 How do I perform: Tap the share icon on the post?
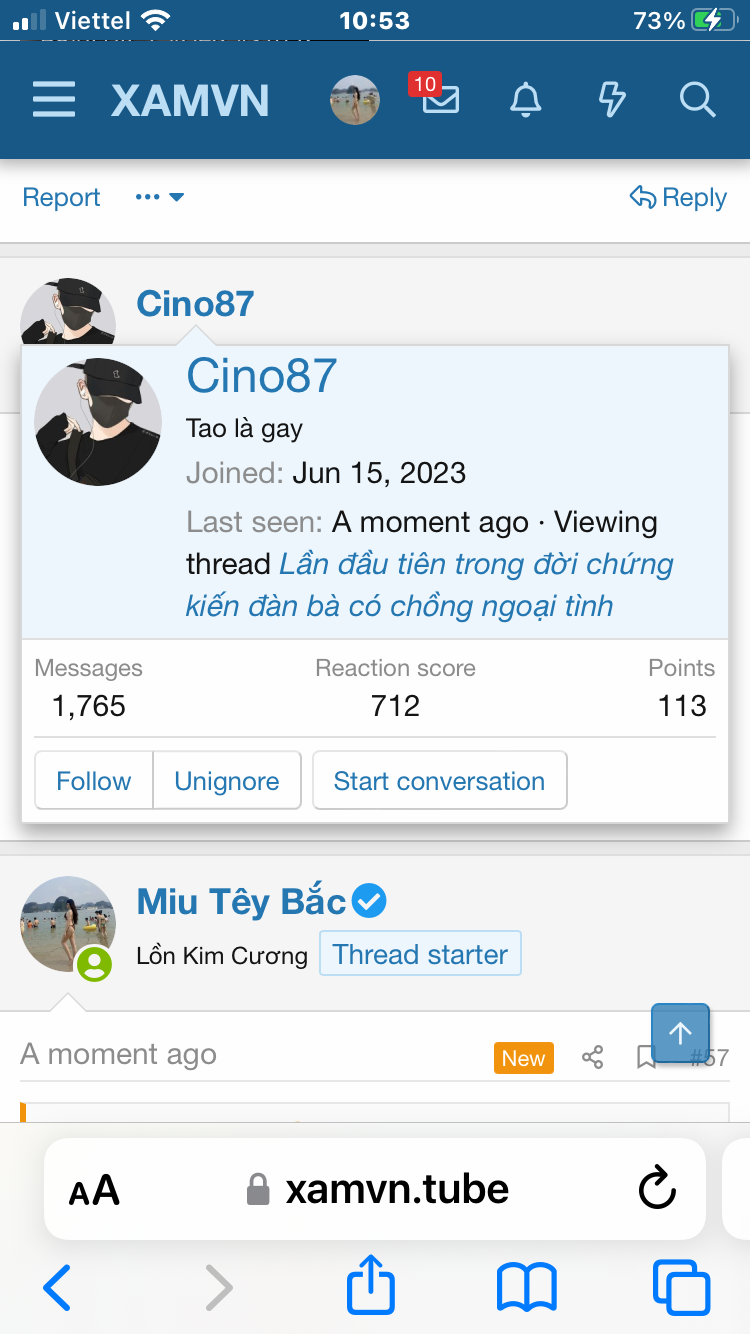coord(593,1057)
